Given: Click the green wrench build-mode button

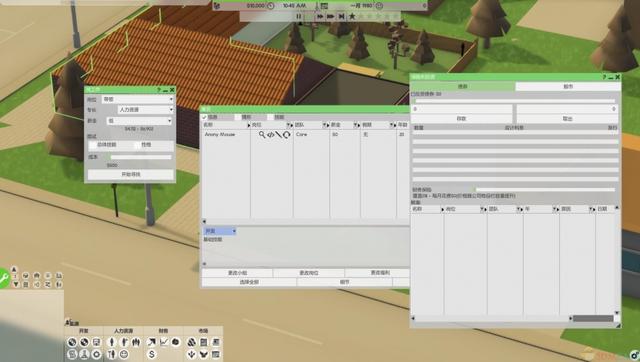Looking at the screenshot, I should tap(3, 278).
